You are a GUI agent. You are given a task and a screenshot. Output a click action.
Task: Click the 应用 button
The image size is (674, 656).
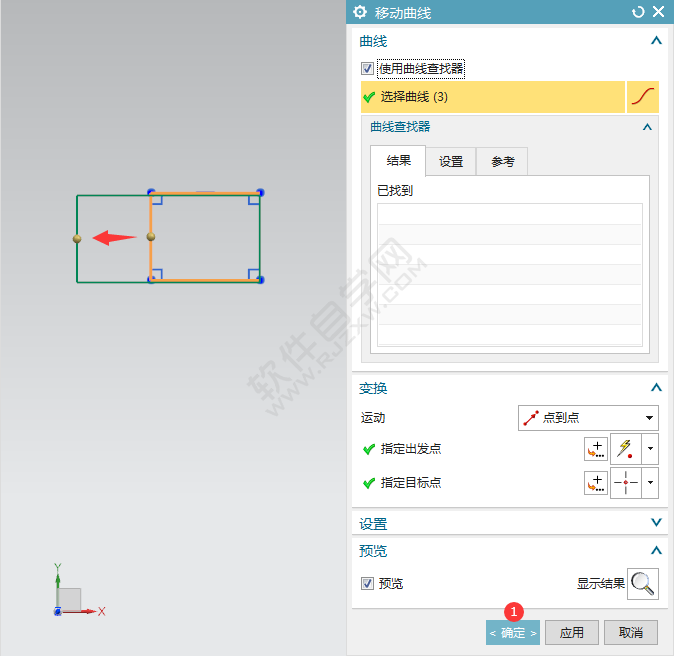coord(572,632)
